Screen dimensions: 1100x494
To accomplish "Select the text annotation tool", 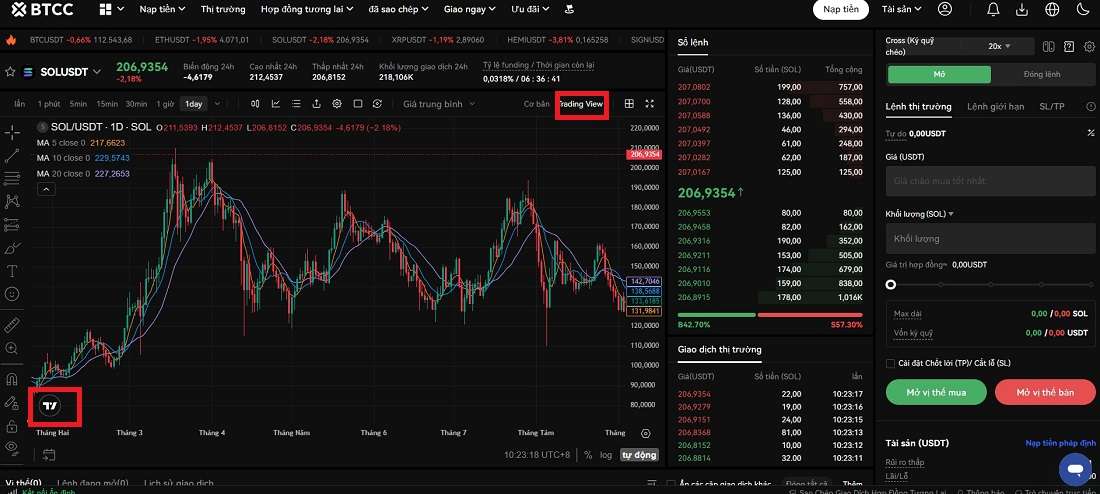I will (12, 271).
